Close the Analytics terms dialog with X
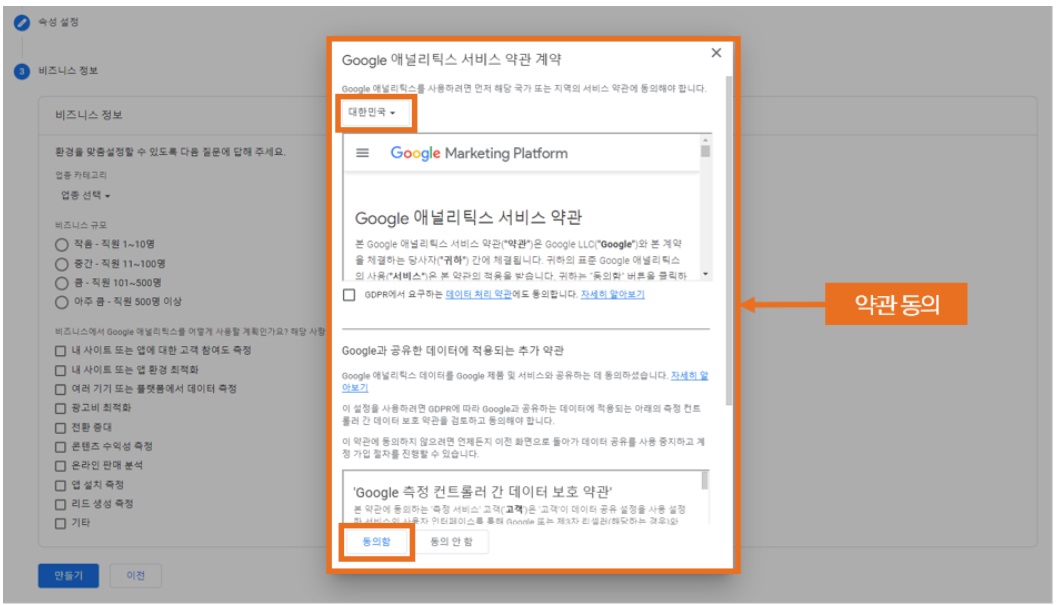This screenshot has height=605, width=1056. 716,53
